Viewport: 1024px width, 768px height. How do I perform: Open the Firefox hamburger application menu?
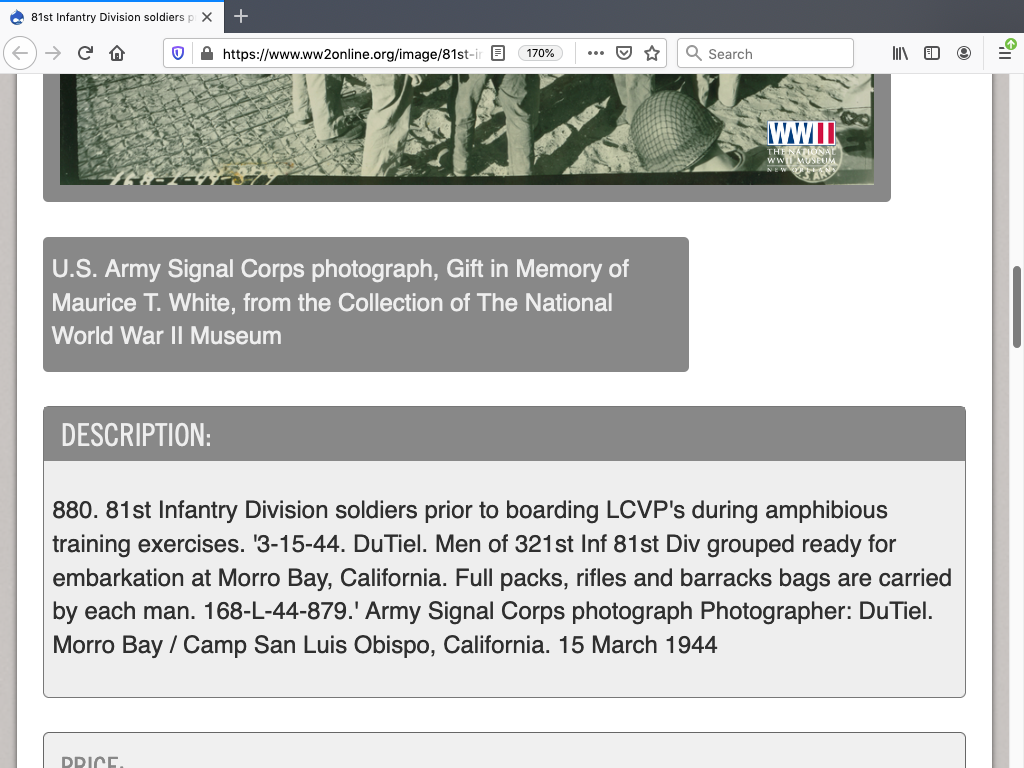(x=1005, y=53)
